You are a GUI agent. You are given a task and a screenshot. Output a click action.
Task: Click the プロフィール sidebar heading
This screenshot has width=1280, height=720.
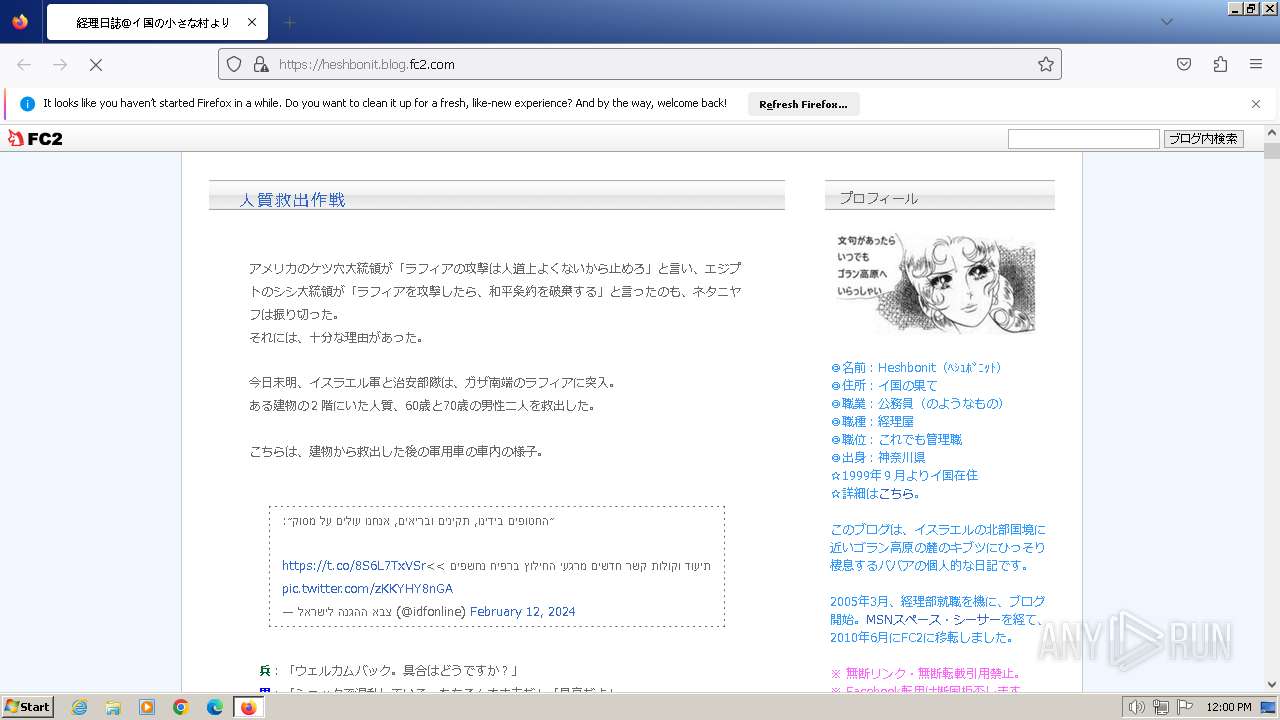click(879, 198)
